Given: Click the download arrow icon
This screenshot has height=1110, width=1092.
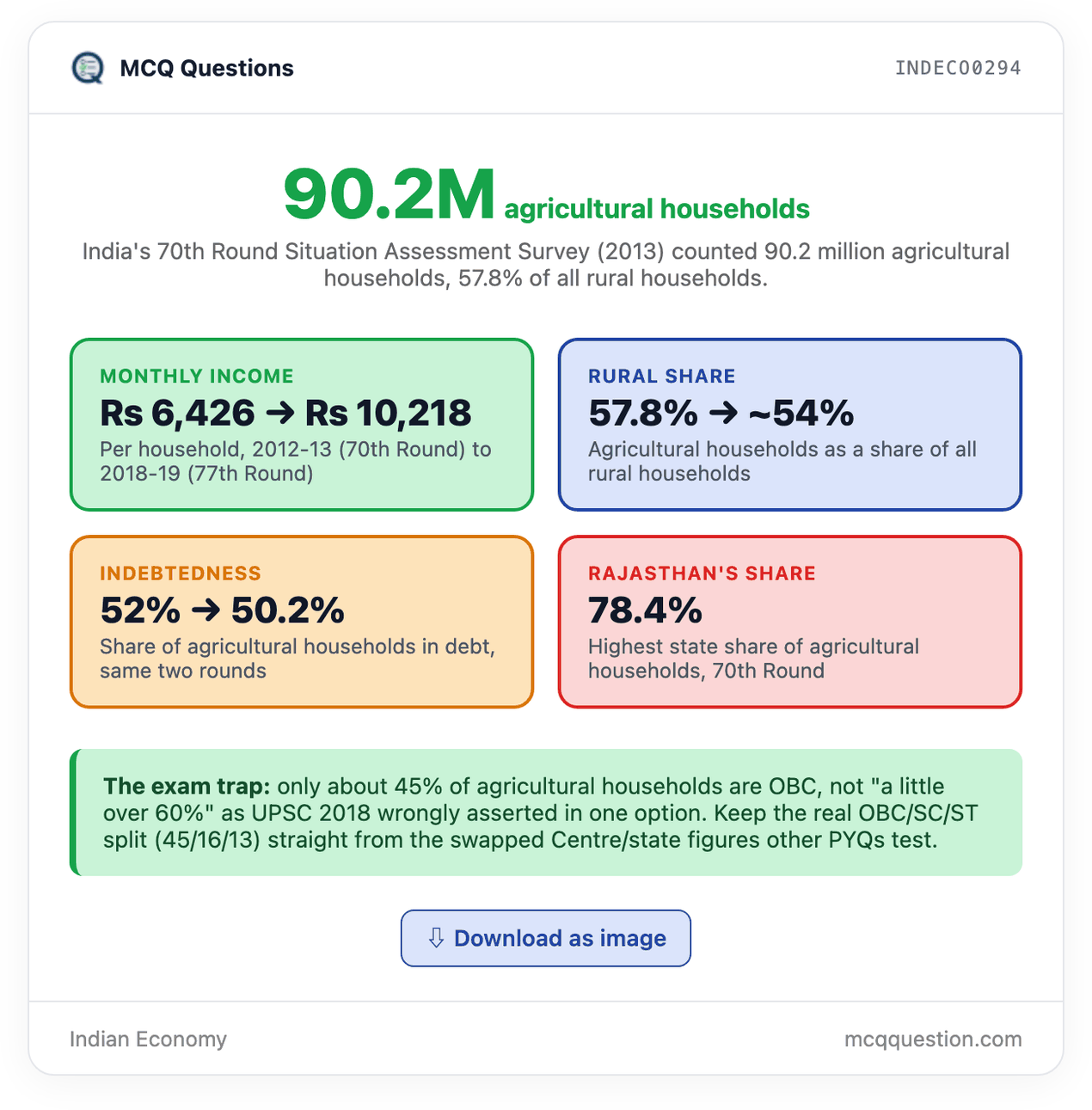Looking at the screenshot, I should point(436,938).
